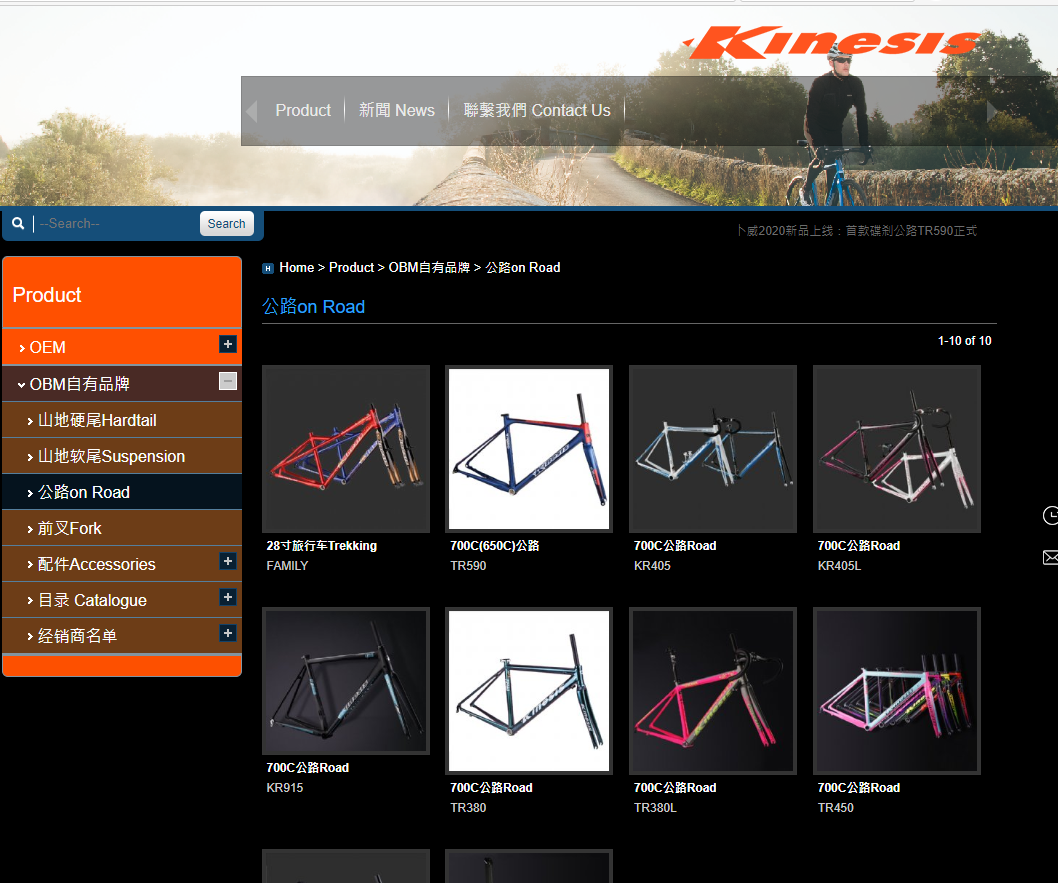Click the right arrow of navigation bar
Screen dimensions: 1058x883
click(x=992, y=111)
